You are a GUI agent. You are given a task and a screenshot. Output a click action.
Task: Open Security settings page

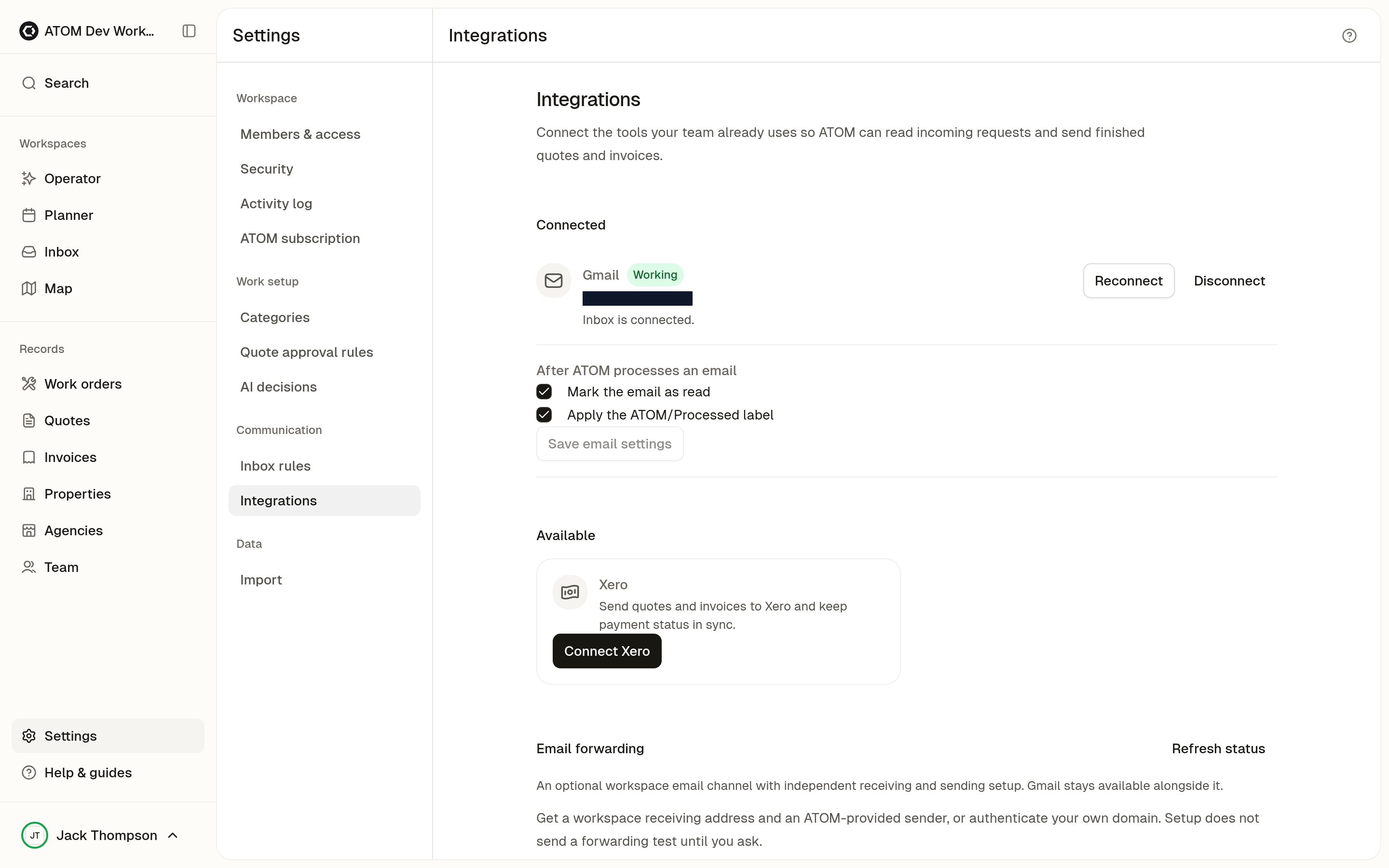pos(324,169)
